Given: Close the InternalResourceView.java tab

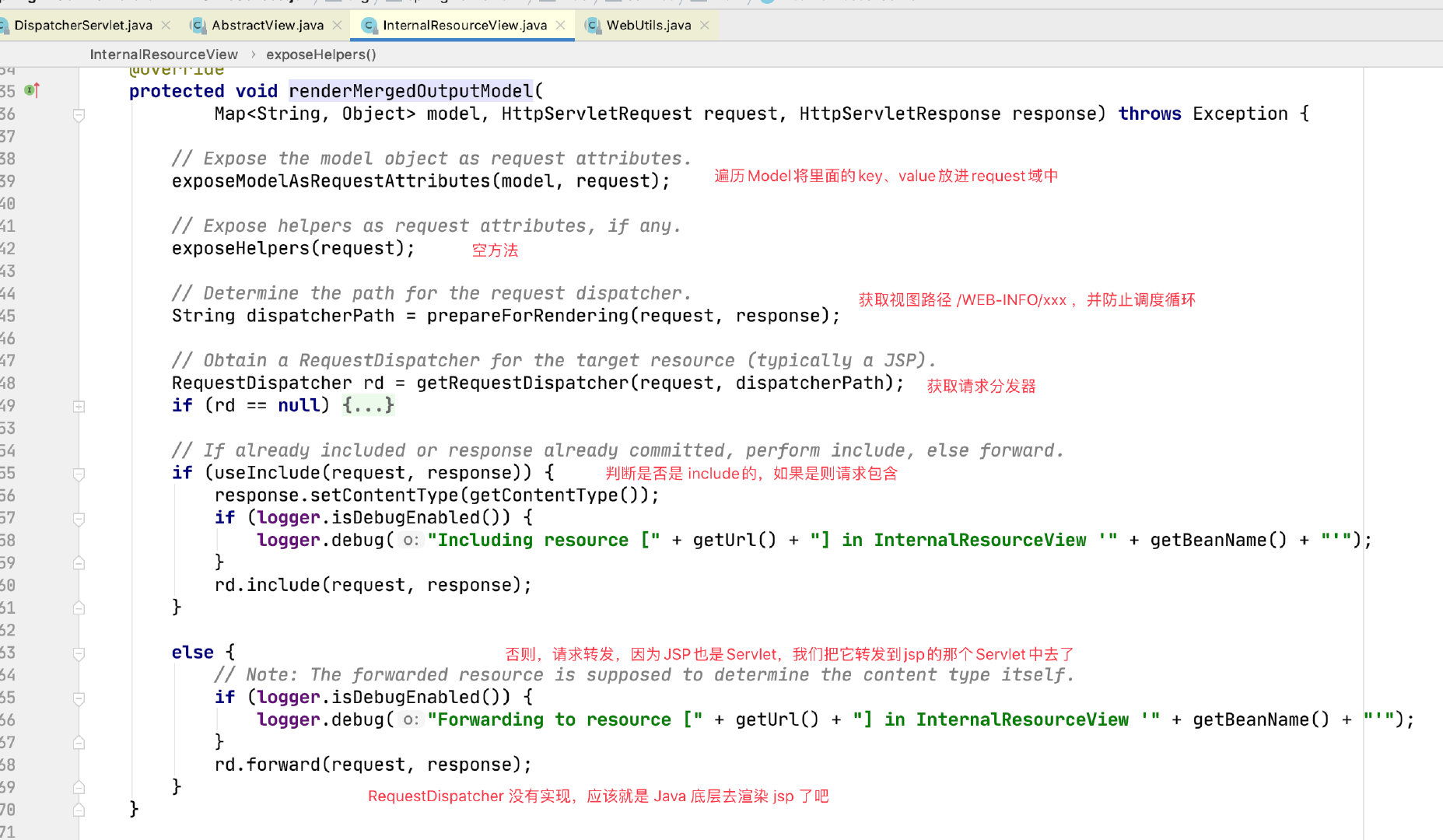Looking at the screenshot, I should coord(560,25).
